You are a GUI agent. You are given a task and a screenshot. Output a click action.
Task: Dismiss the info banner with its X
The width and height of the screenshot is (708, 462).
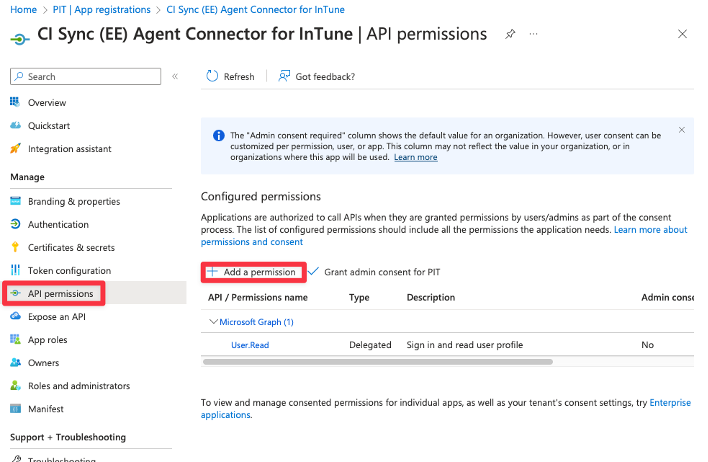[682, 130]
